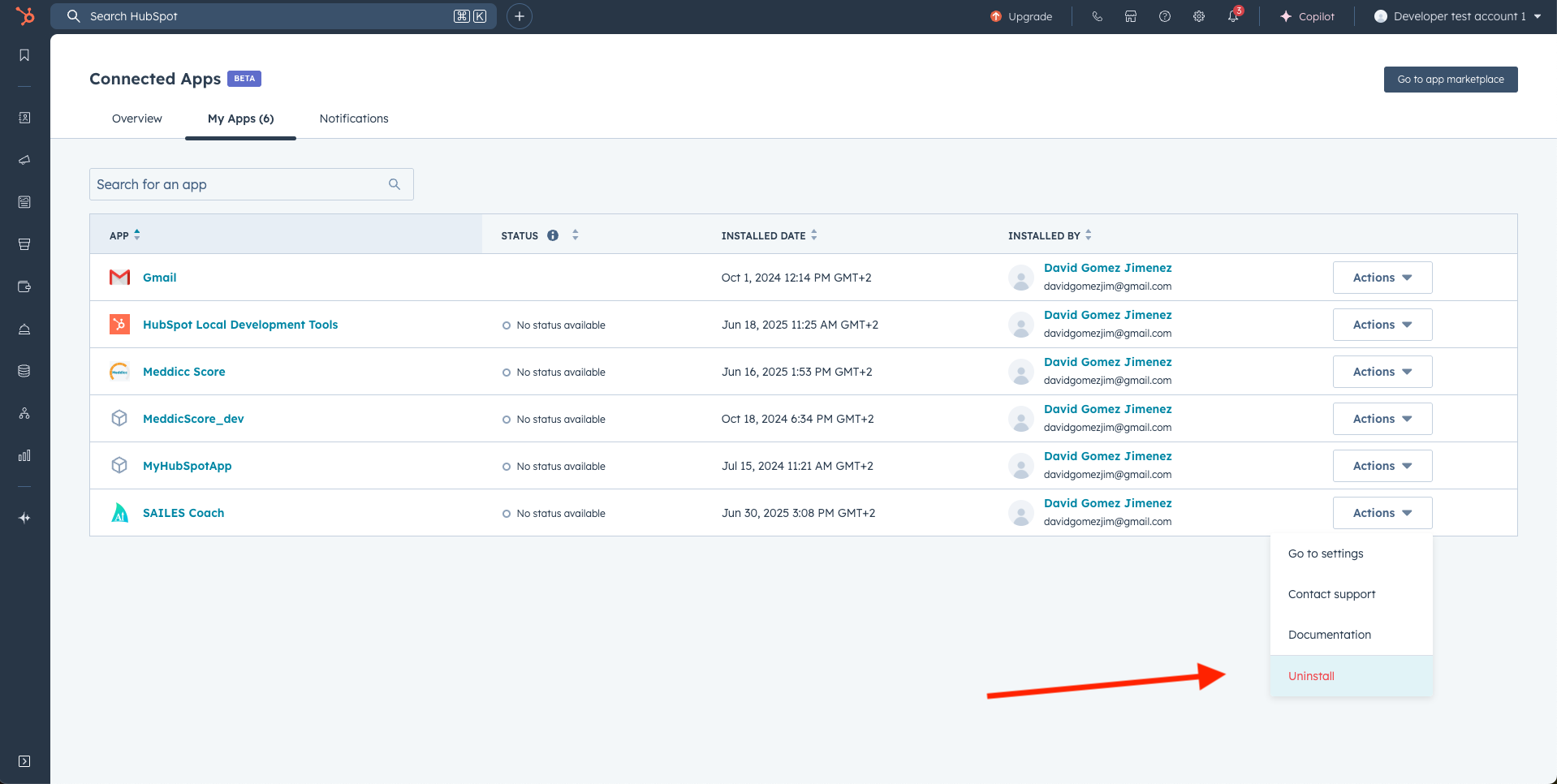
Task: Click 'No status available' in MyHubSpotApp row
Action: (561, 467)
